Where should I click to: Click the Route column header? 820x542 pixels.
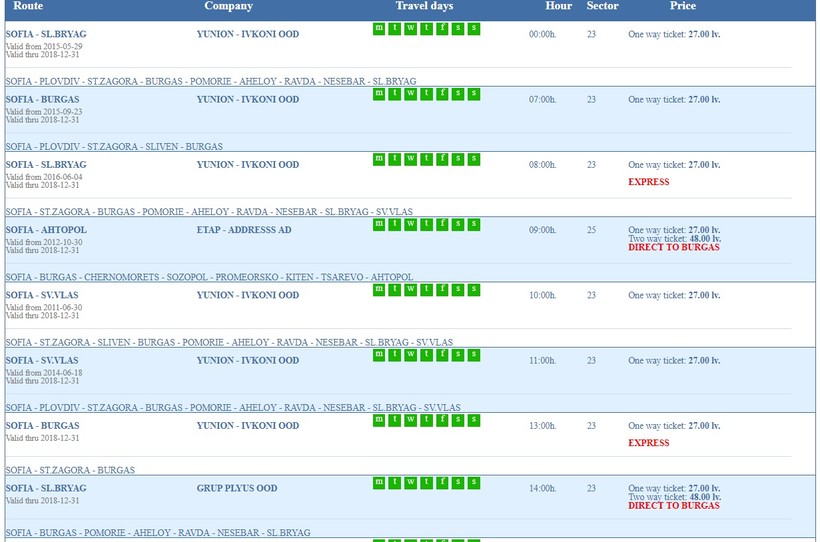28,6
